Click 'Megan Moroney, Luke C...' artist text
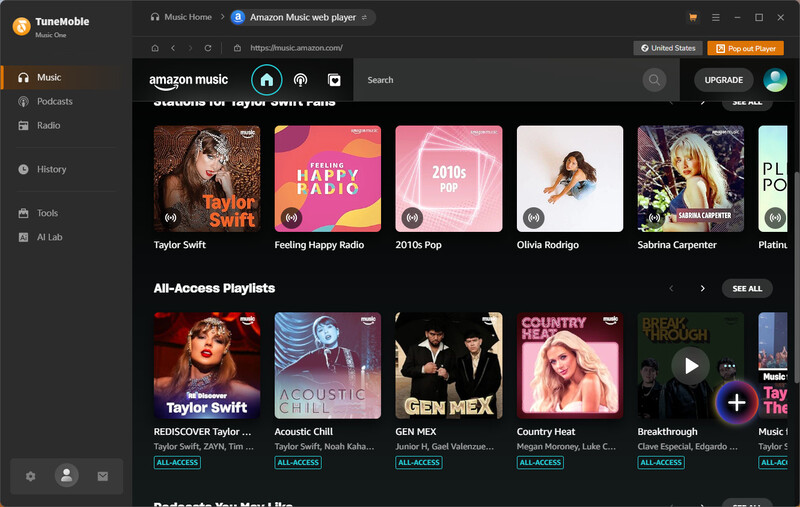The height and width of the screenshot is (507, 800). pos(566,446)
